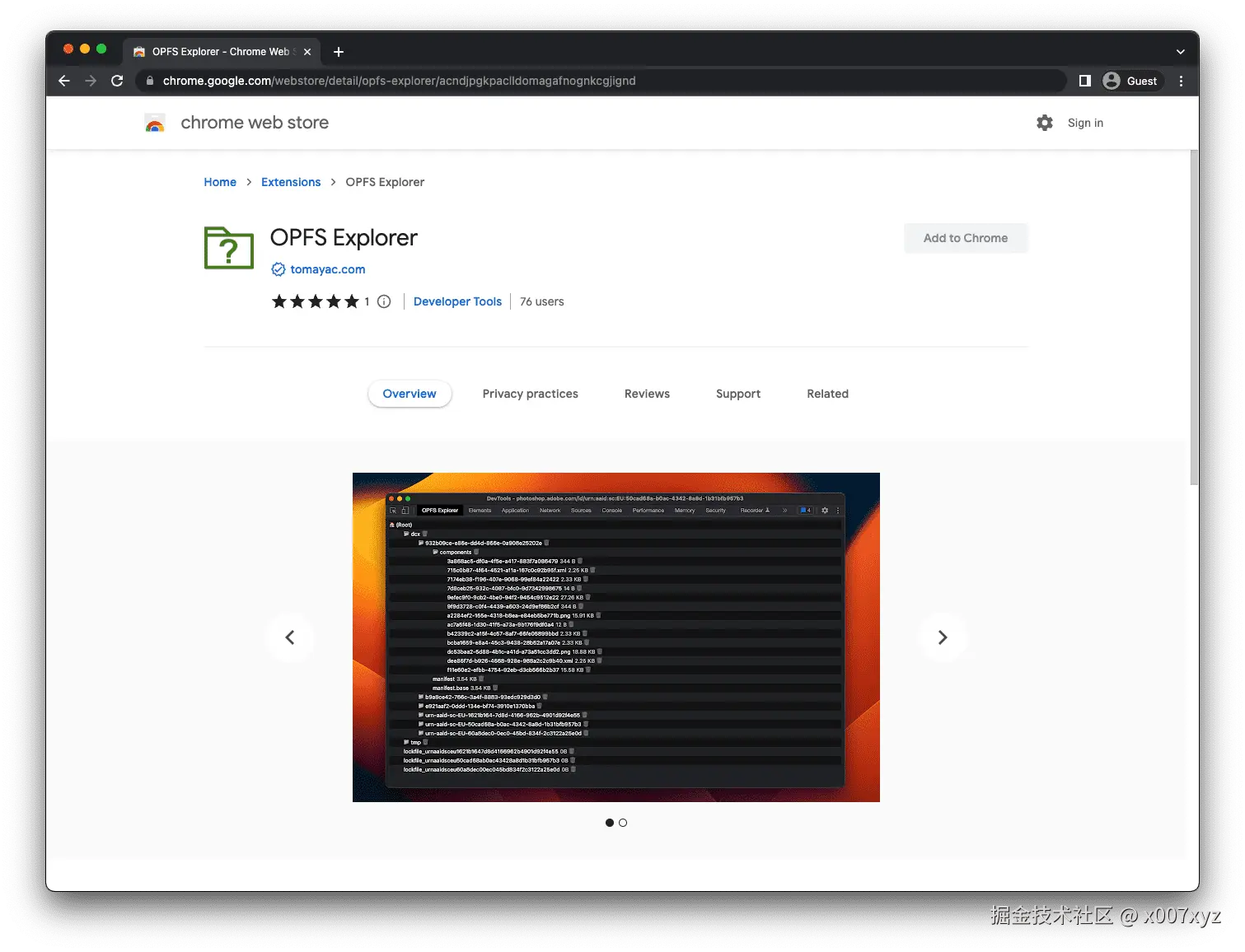
Task: Toggle the browser side panel icon
Action: tap(1085, 81)
